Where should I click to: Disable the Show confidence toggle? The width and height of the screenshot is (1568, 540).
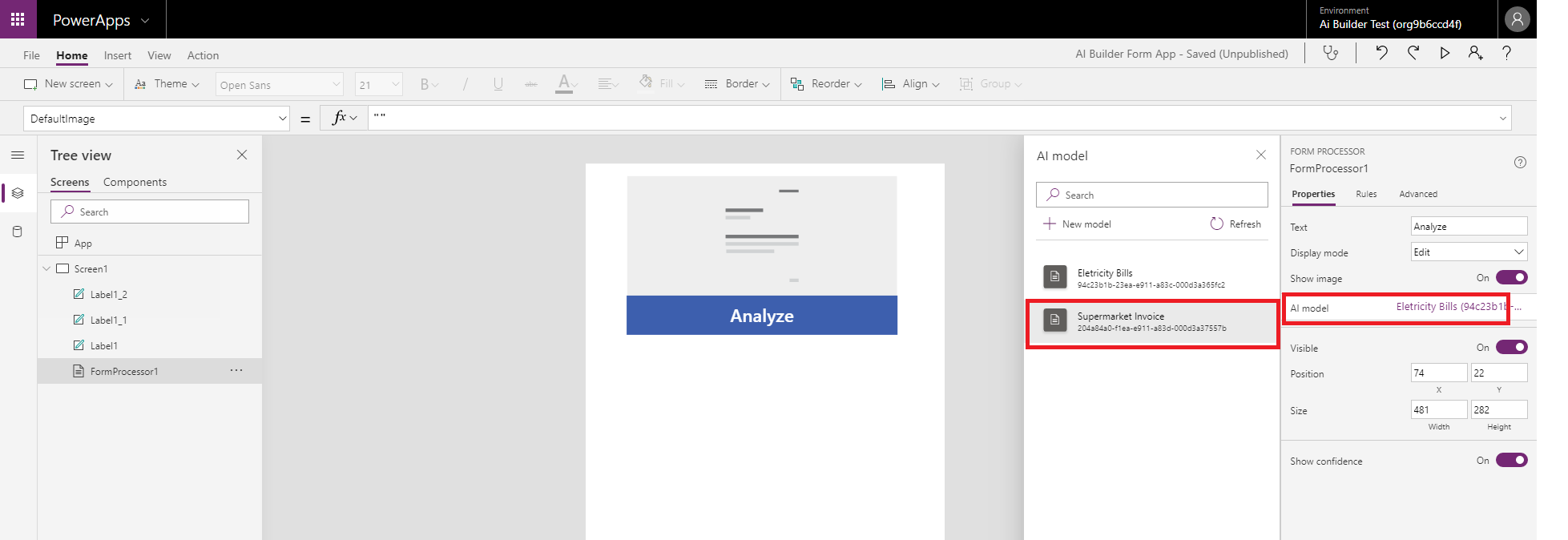tap(1511, 461)
